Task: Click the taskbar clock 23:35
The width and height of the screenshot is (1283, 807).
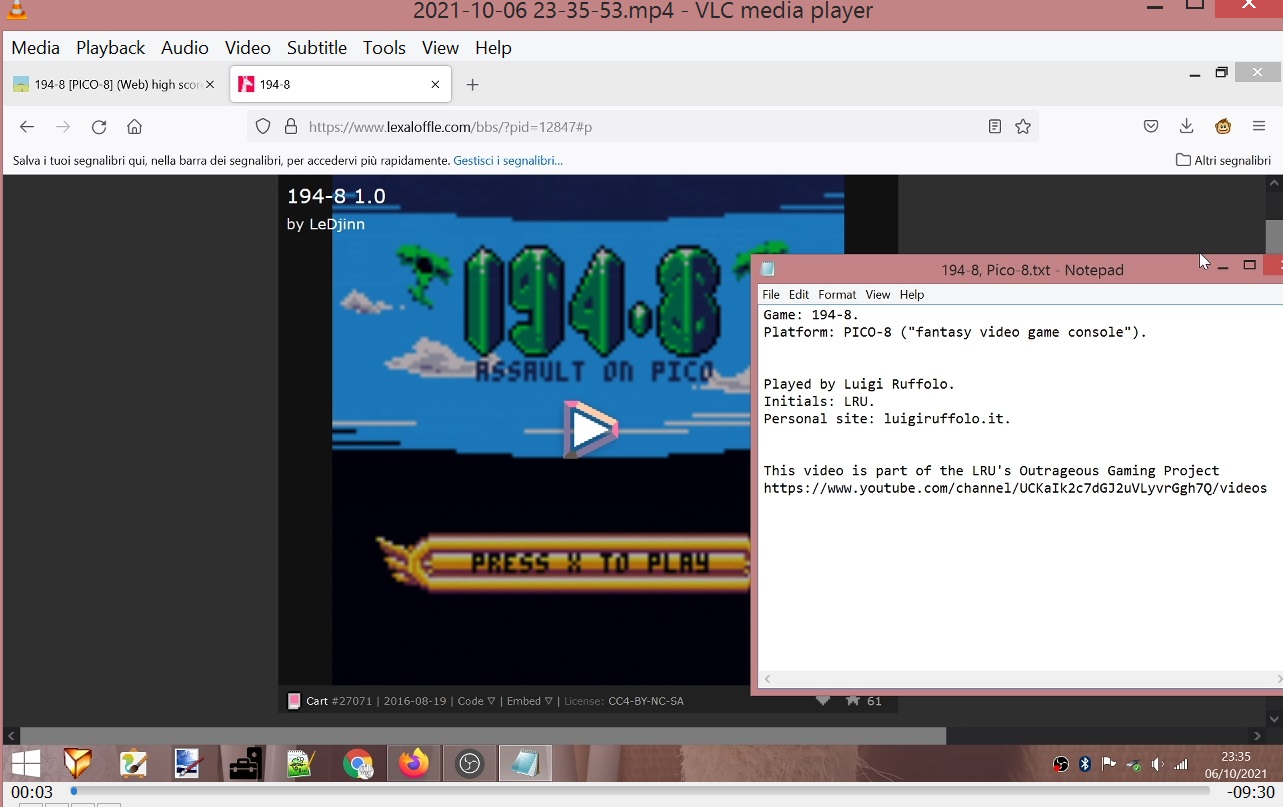Action: pyautogui.click(x=1236, y=757)
